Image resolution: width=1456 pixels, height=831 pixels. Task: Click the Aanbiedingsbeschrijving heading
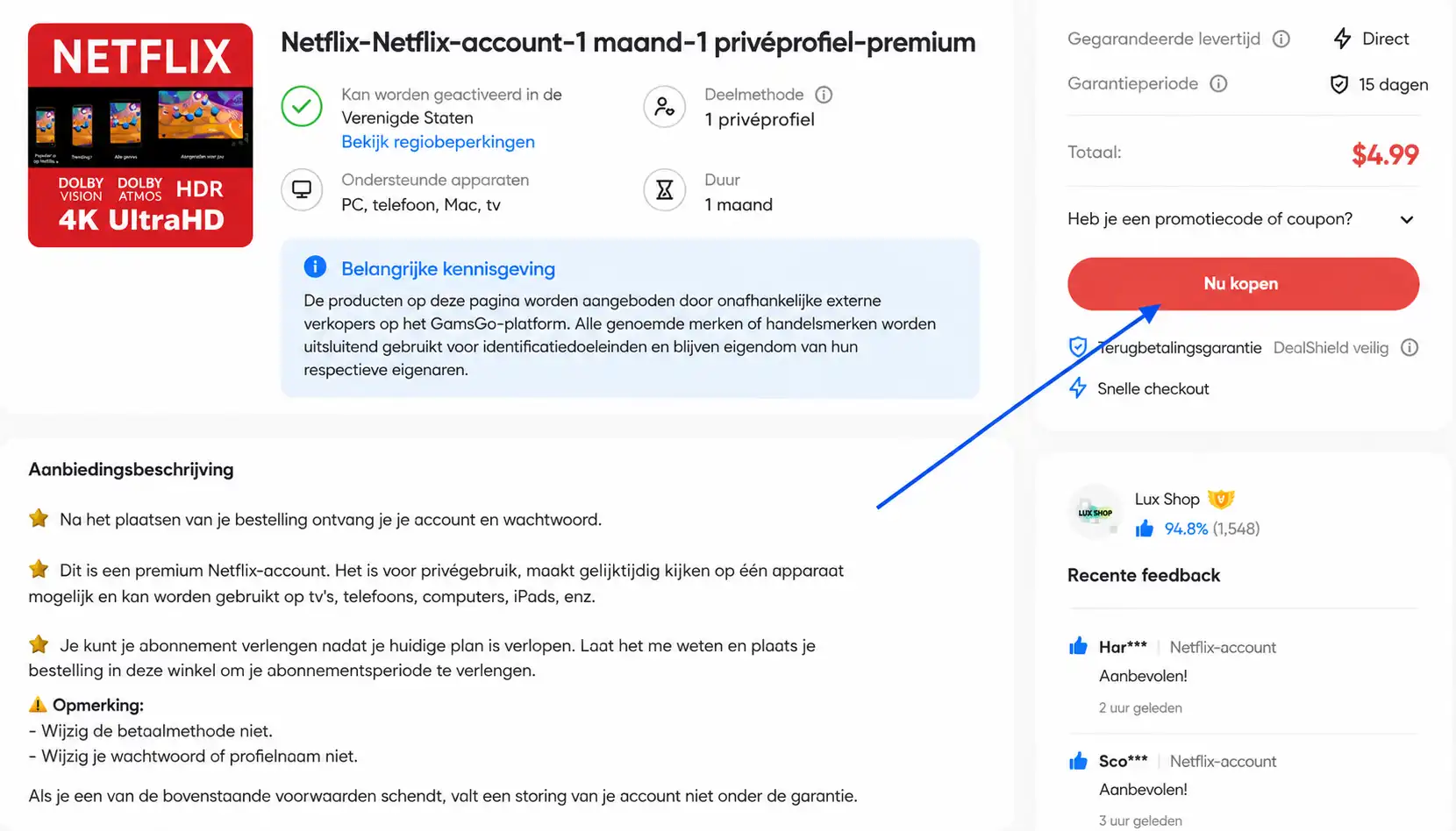click(131, 469)
